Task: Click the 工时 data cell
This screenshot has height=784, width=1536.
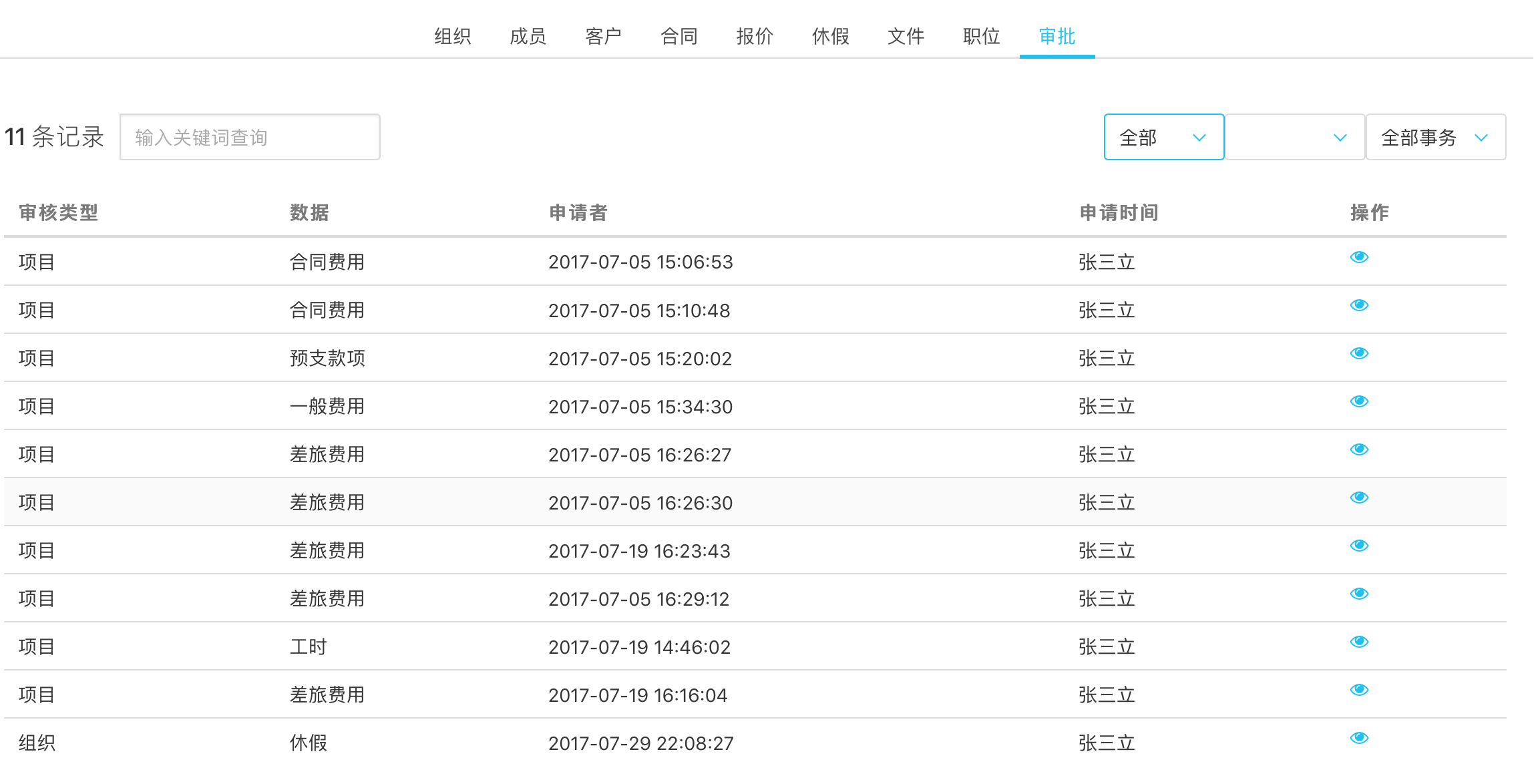Action: tap(309, 647)
